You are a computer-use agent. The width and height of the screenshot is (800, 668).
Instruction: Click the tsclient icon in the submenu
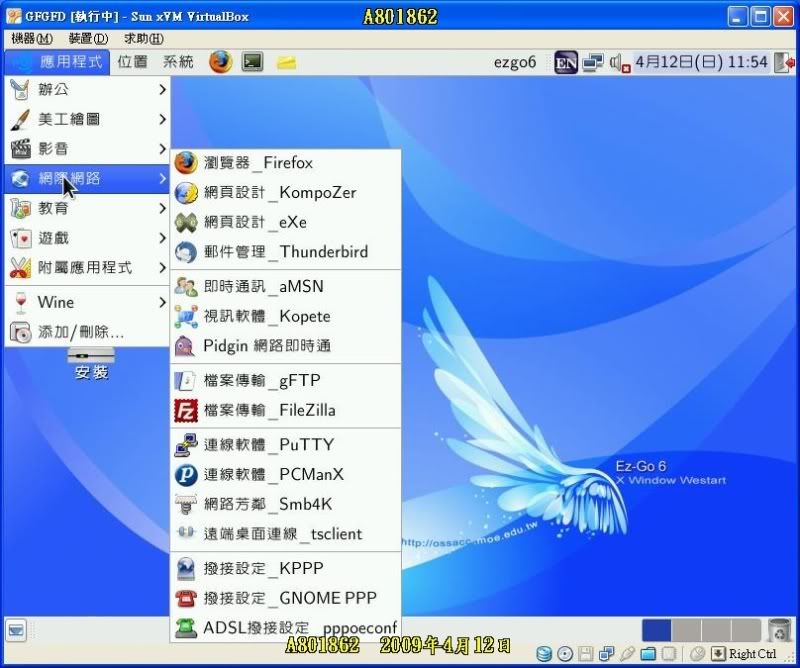tap(186, 533)
